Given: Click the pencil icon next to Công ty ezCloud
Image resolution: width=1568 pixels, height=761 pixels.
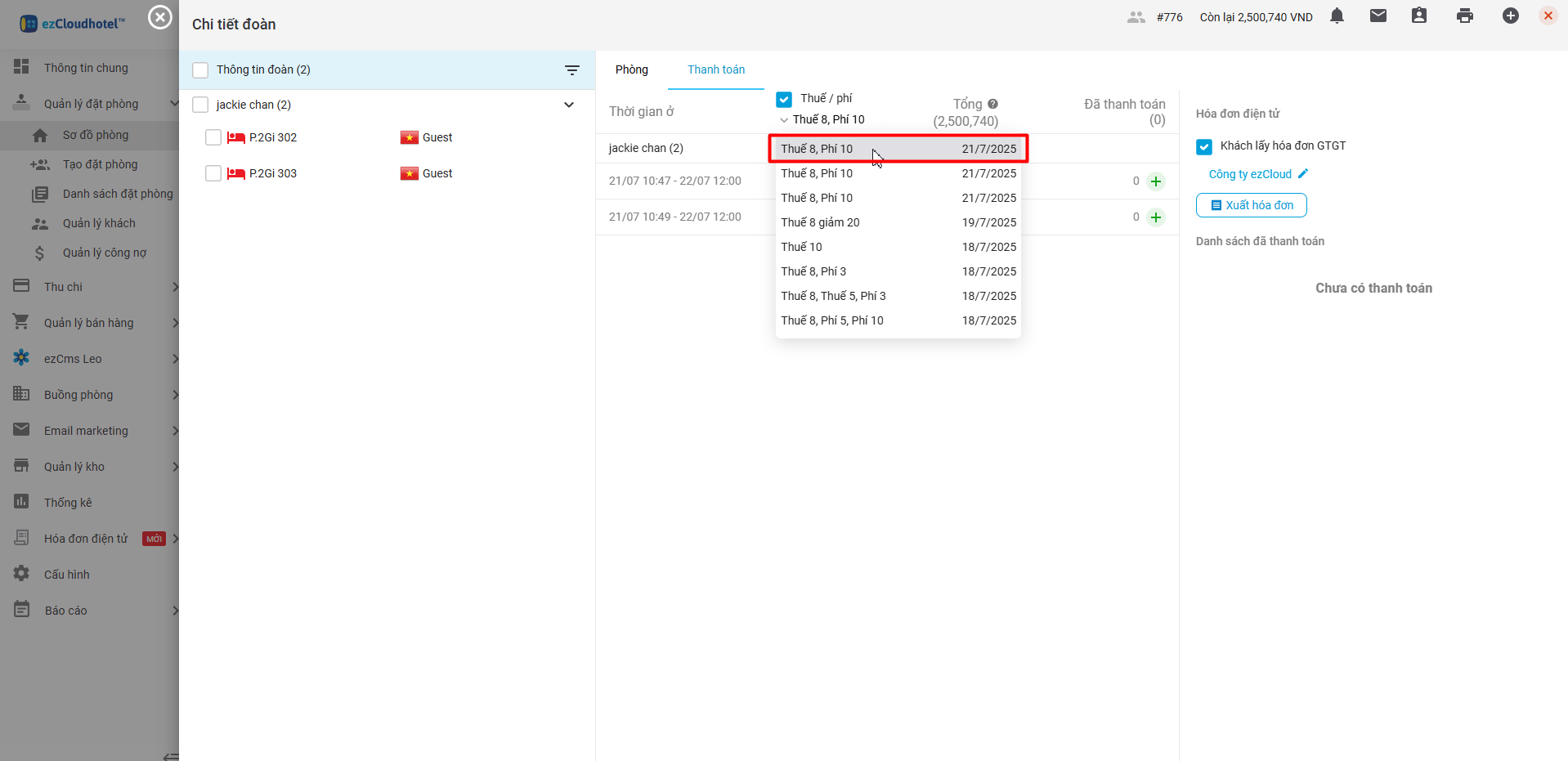Looking at the screenshot, I should (1303, 173).
